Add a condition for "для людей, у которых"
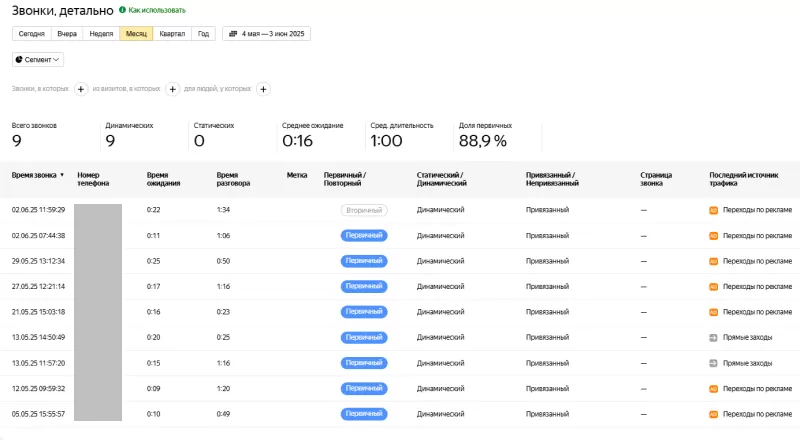This screenshot has height=440, width=800. click(x=263, y=89)
